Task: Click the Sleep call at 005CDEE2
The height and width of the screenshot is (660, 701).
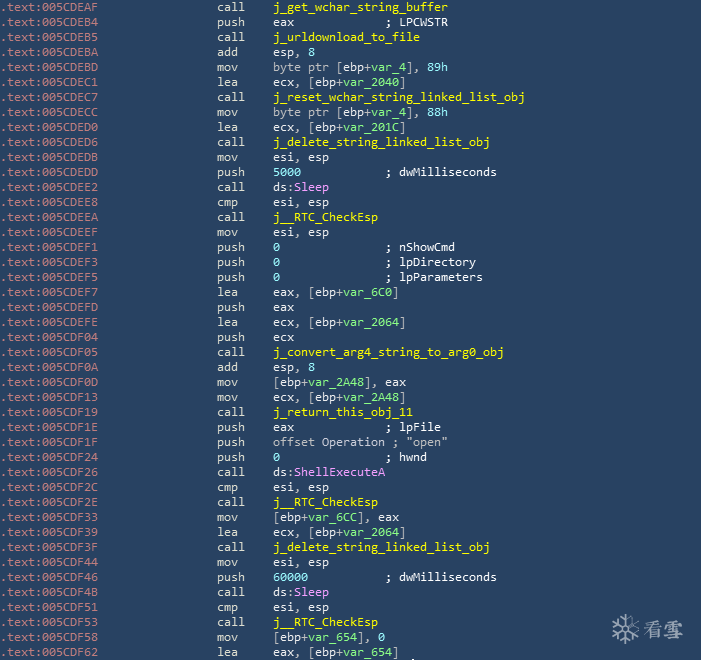Action: pos(311,187)
